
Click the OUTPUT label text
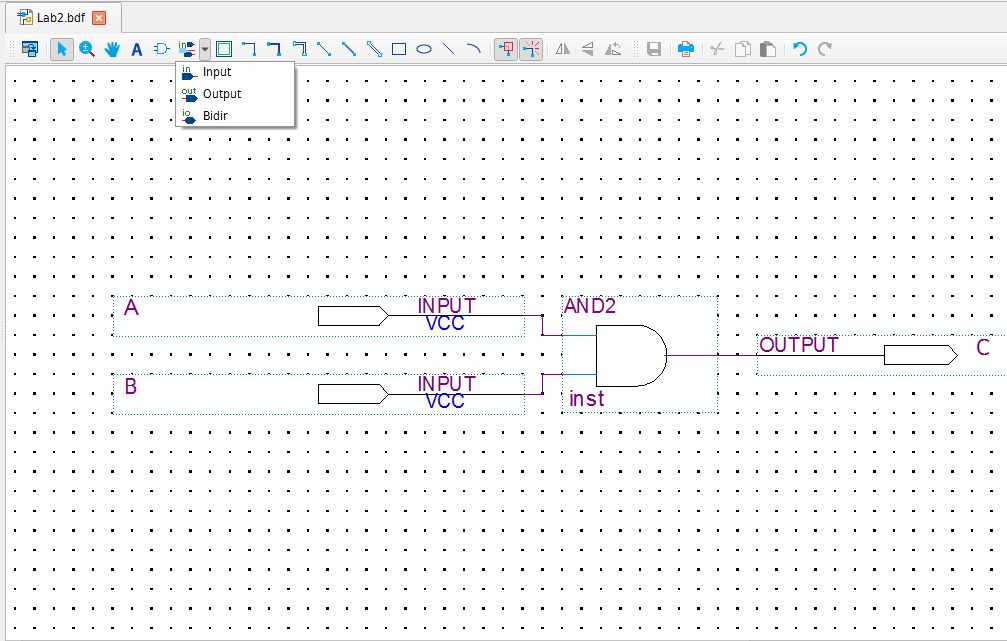point(799,345)
